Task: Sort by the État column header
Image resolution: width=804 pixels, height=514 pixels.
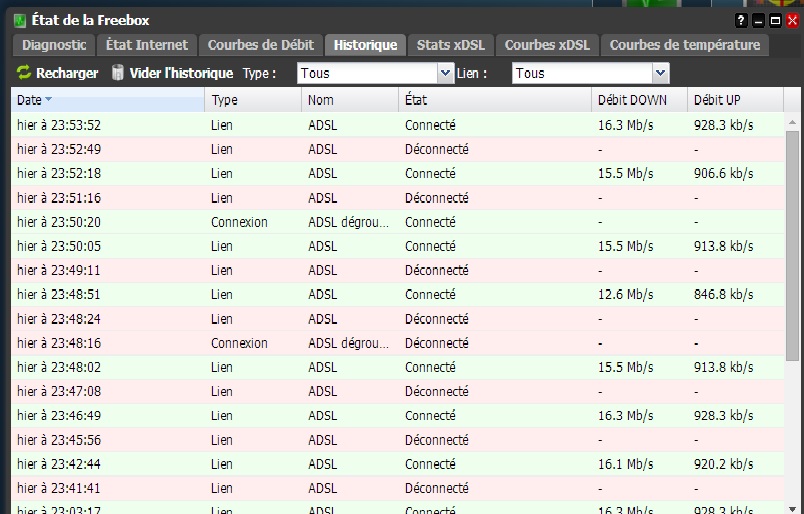Action: 495,100
